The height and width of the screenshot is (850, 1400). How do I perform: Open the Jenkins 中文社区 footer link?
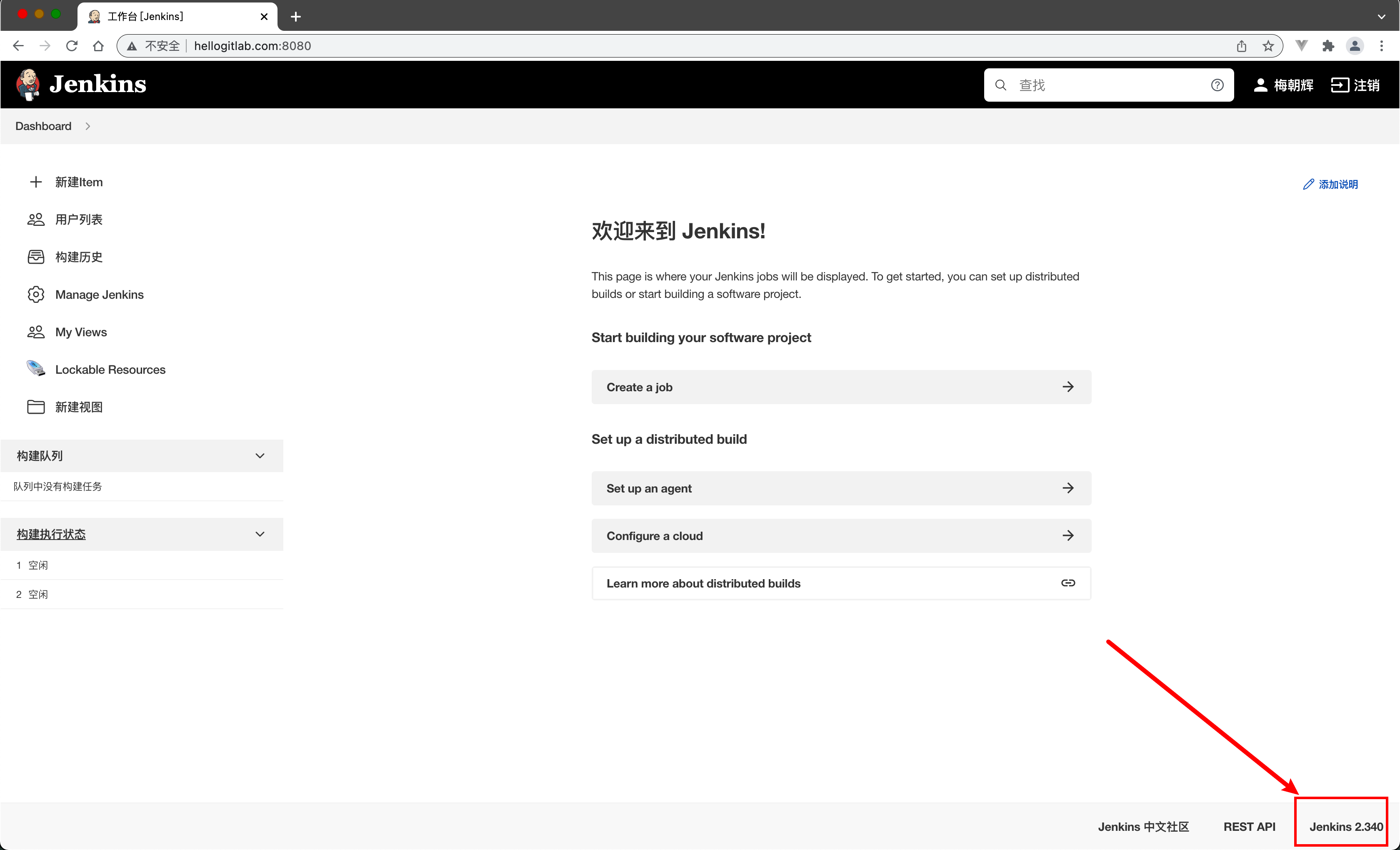point(1143,827)
